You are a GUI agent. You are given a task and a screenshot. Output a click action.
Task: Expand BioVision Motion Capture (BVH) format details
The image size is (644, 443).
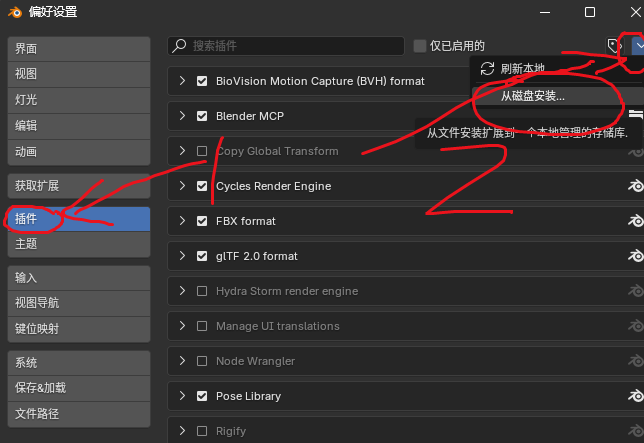tap(182, 81)
